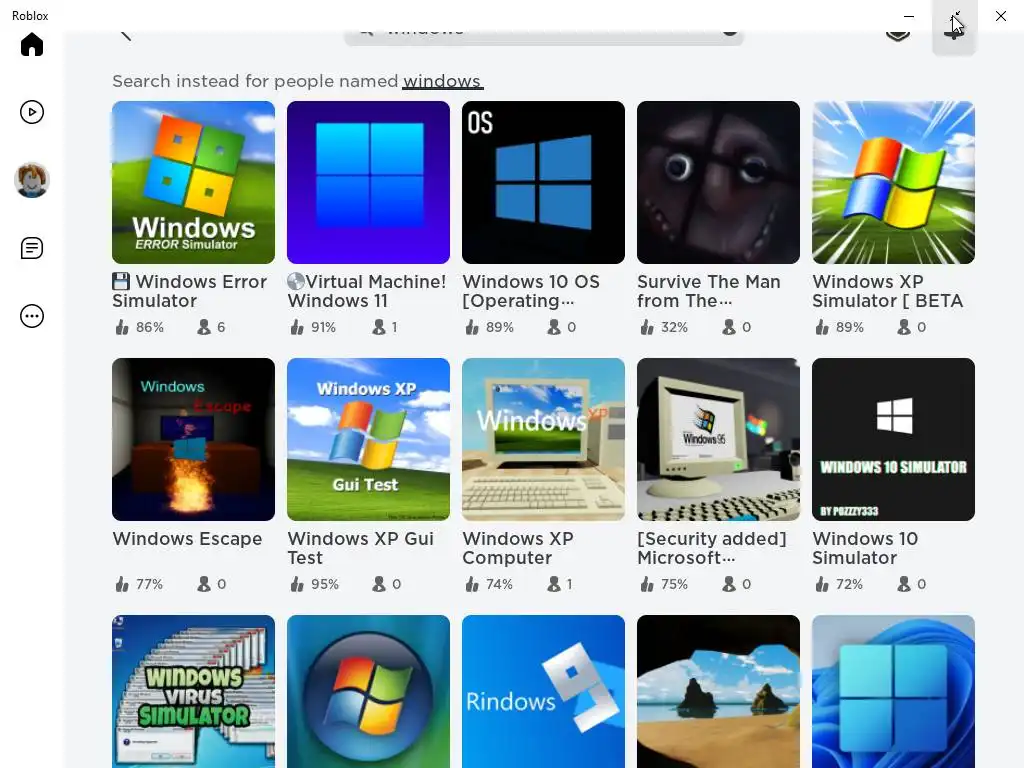Click thumbs-up icon showing 86% rating
Image resolution: width=1024 pixels, height=768 pixels.
122,327
